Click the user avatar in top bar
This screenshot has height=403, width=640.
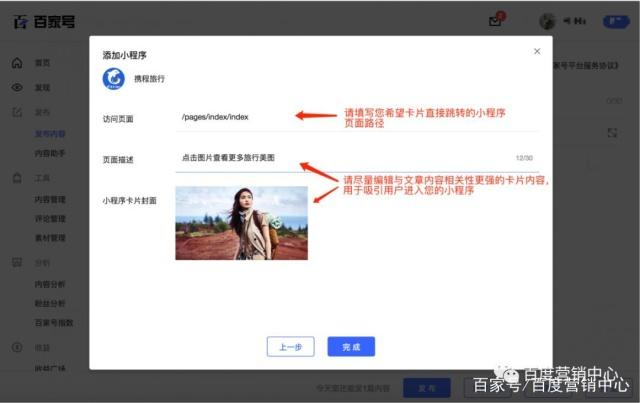tap(547, 21)
